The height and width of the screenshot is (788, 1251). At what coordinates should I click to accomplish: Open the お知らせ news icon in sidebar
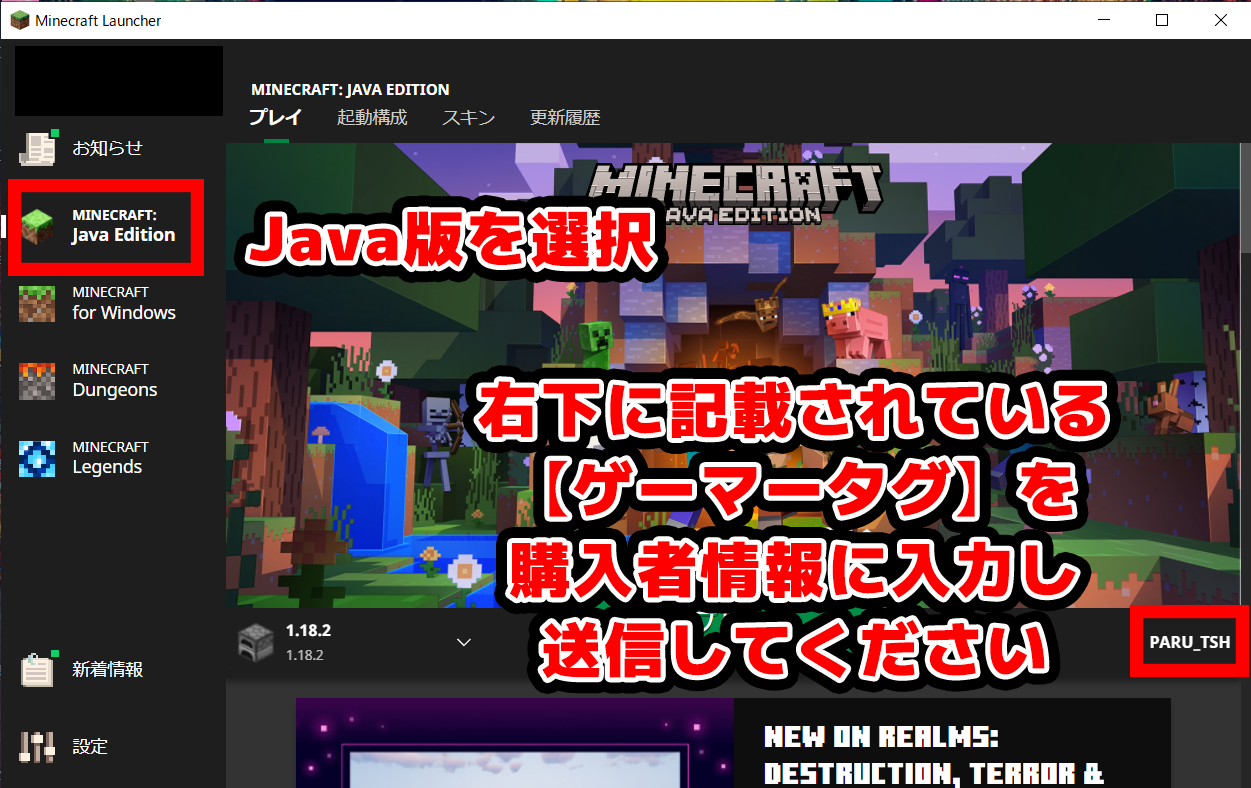tap(39, 148)
